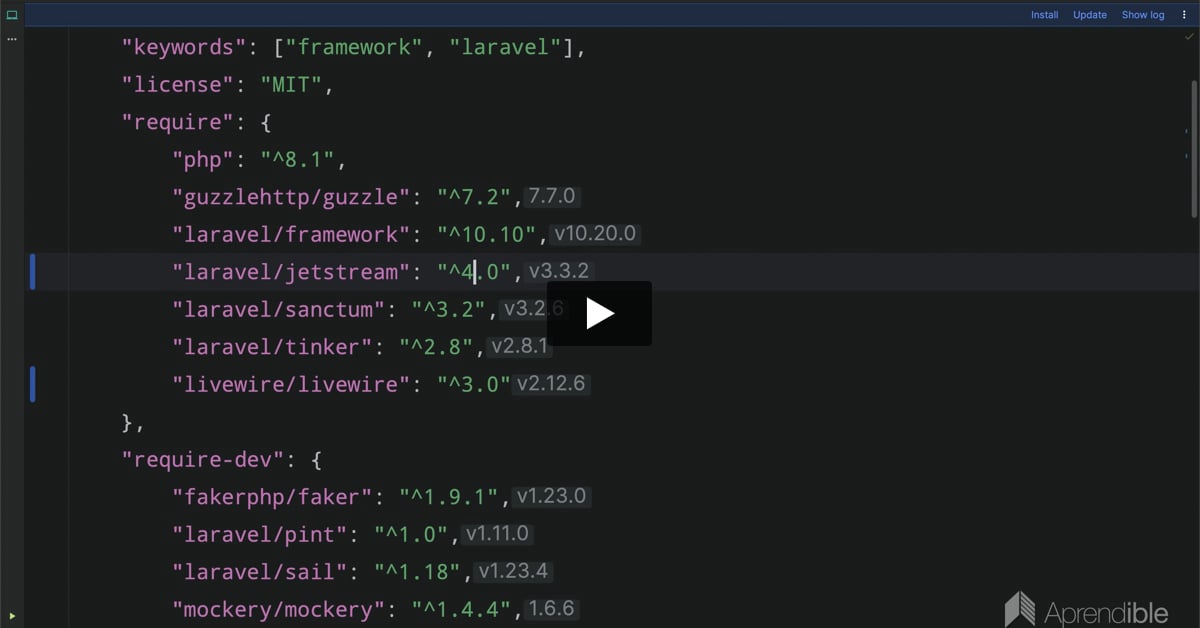The height and width of the screenshot is (628, 1200).
Task: Click the laptop icon in the left strip
Action: coord(12,15)
